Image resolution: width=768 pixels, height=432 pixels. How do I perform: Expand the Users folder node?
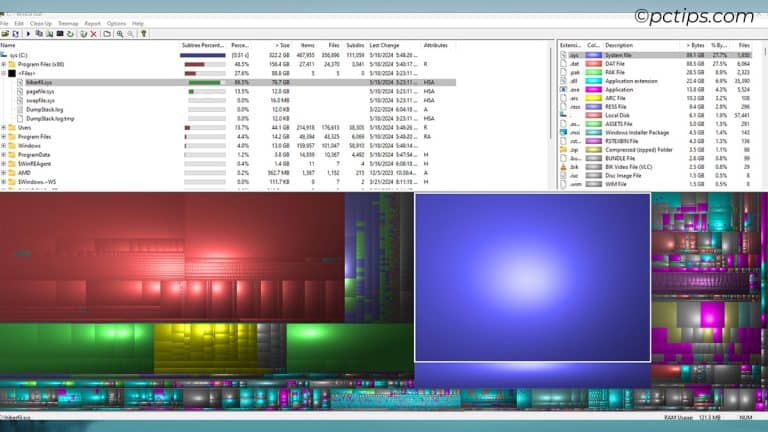[x=4, y=127]
